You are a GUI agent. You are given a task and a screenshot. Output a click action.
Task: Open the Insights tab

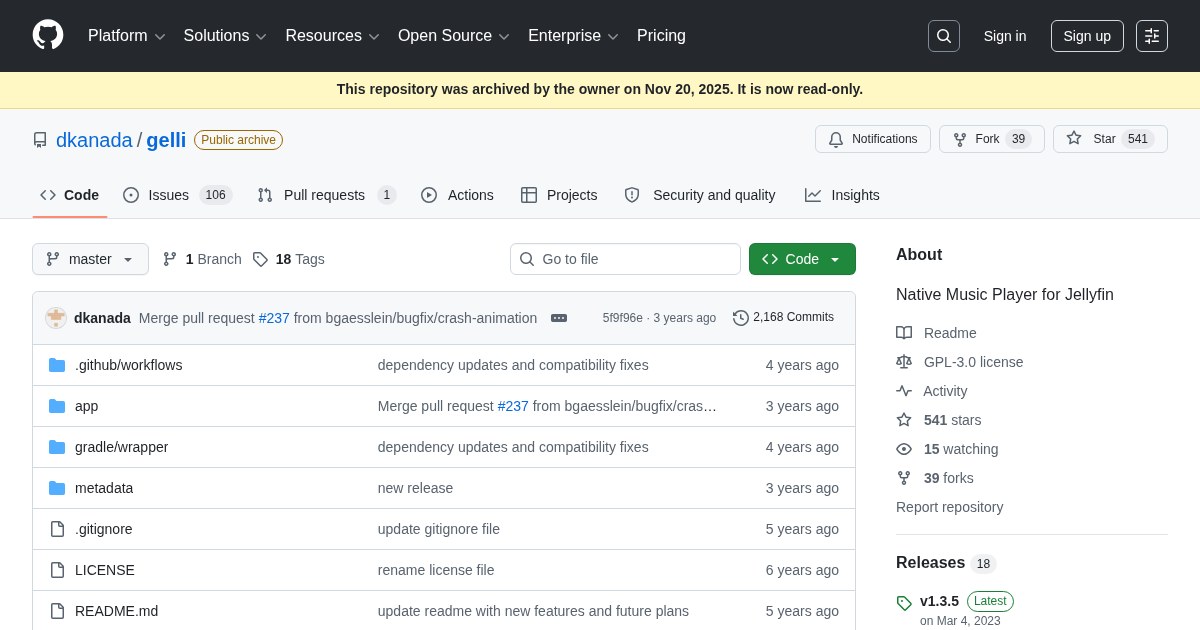(x=842, y=195)
